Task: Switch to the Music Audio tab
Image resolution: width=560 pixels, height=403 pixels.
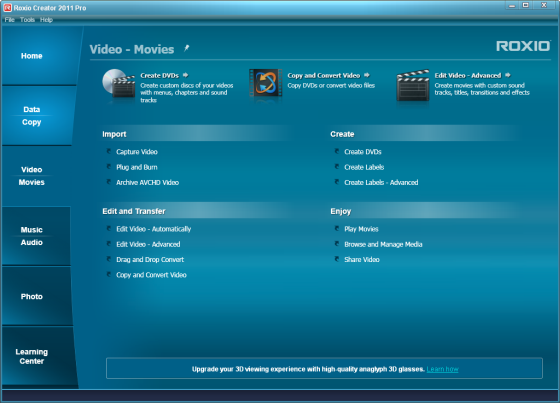Action: pyautogui.click(x=36, y=236)
